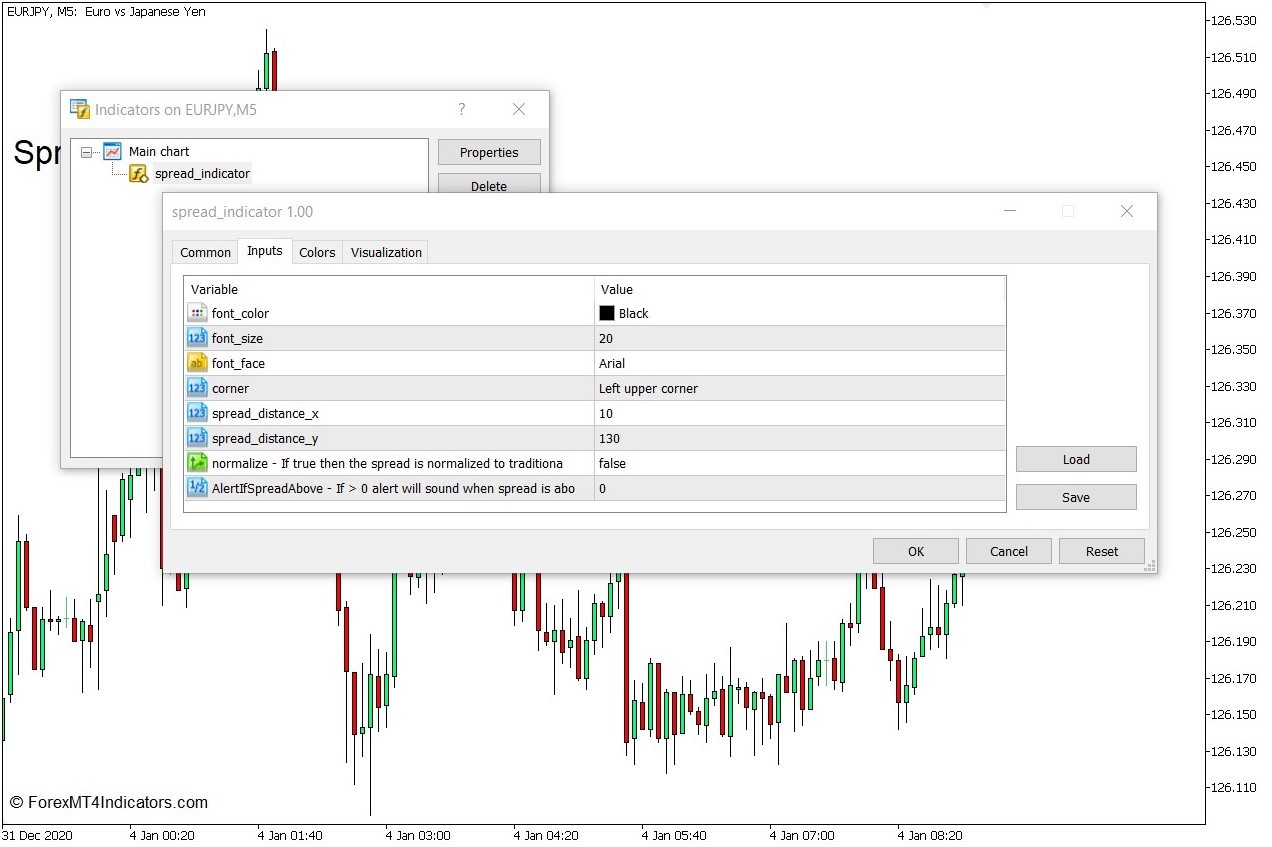Image resolution: width=1272 pixels, height=847 pixels.
Task: Open Properties in the Indicators dialog
Action: point(489,152)
